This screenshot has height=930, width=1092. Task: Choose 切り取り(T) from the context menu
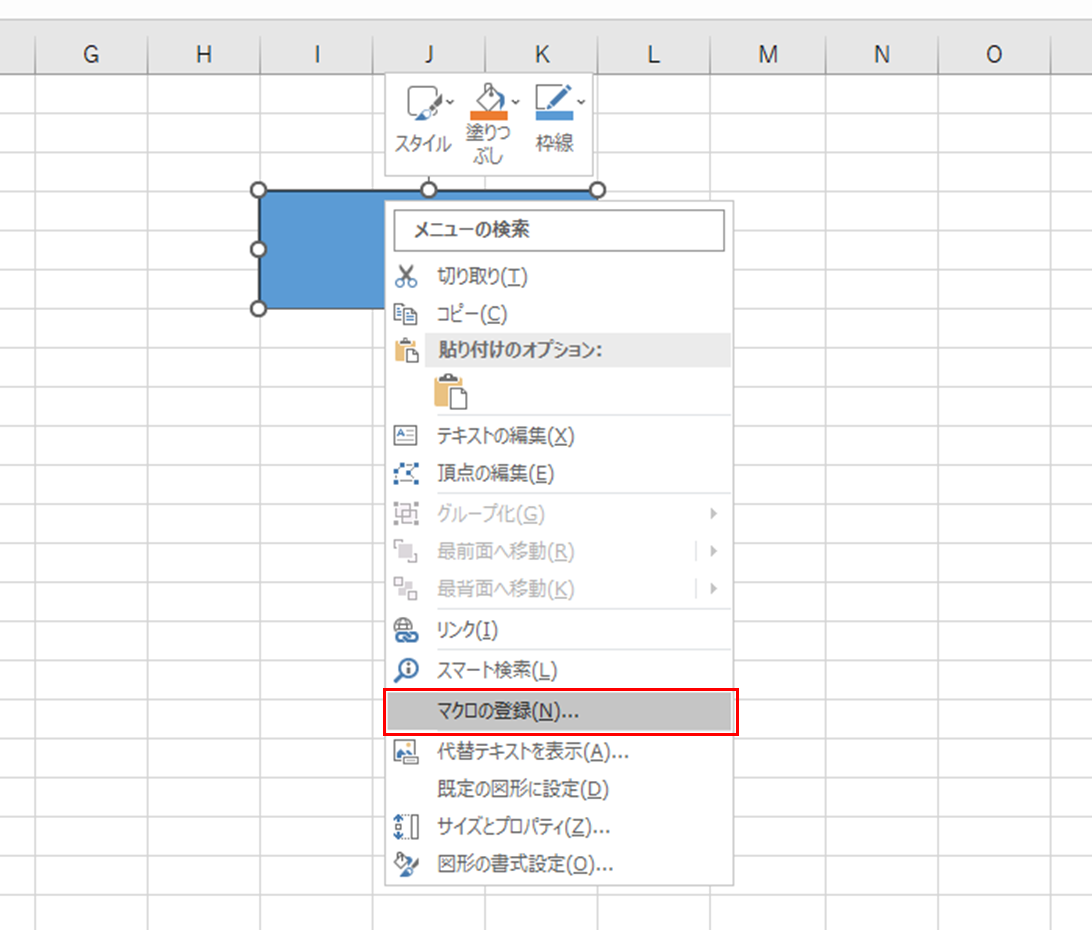point(559,277)
